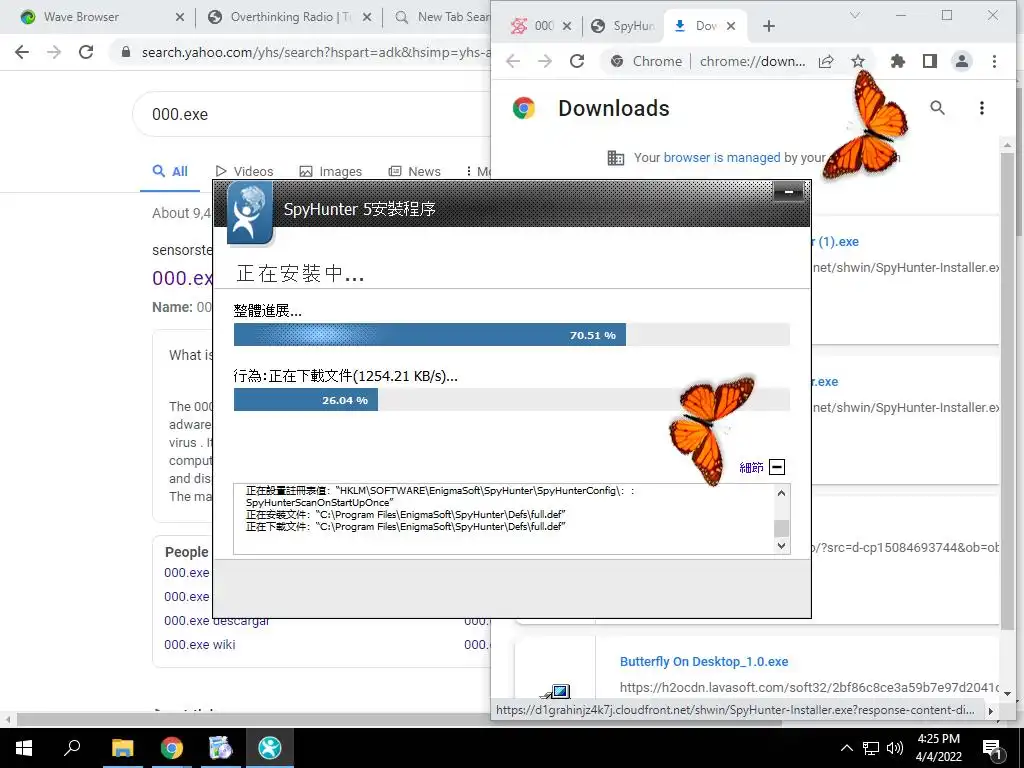Open Chrome three-dot main menu

coord(994,61)
